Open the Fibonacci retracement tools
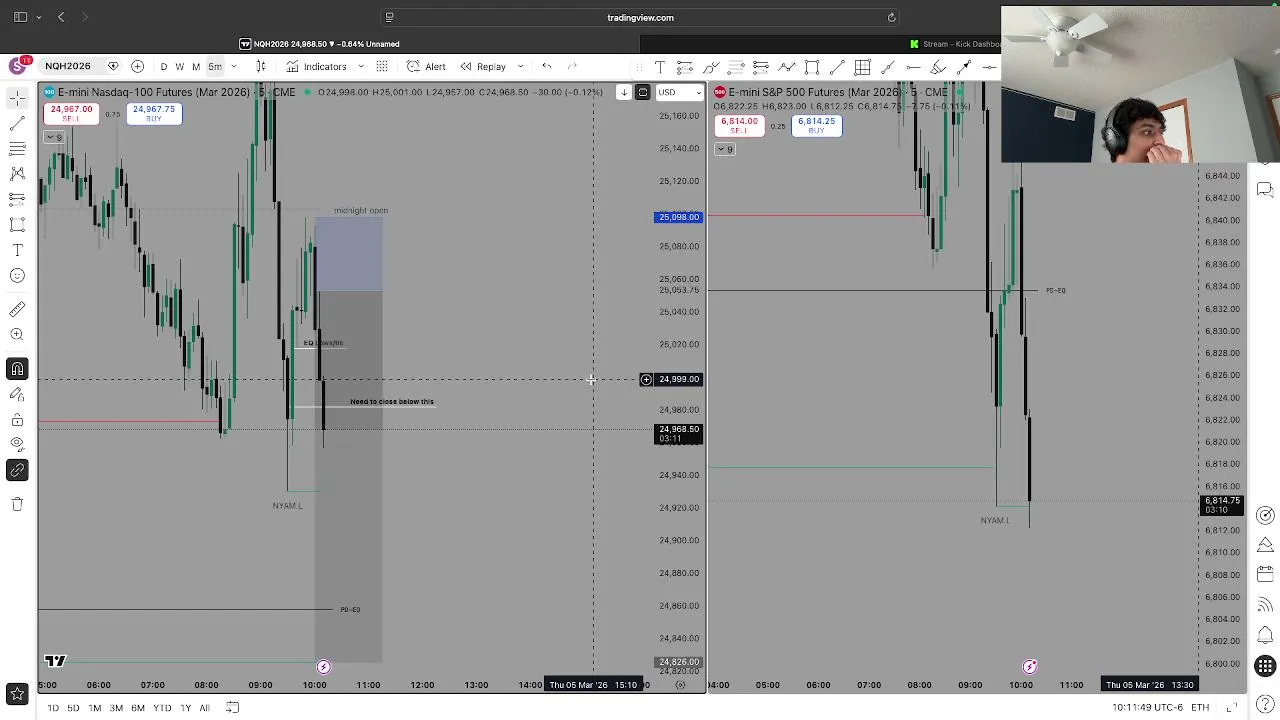Image resolution: width=1280 pixels, height=720 pixels. (17, 148)
